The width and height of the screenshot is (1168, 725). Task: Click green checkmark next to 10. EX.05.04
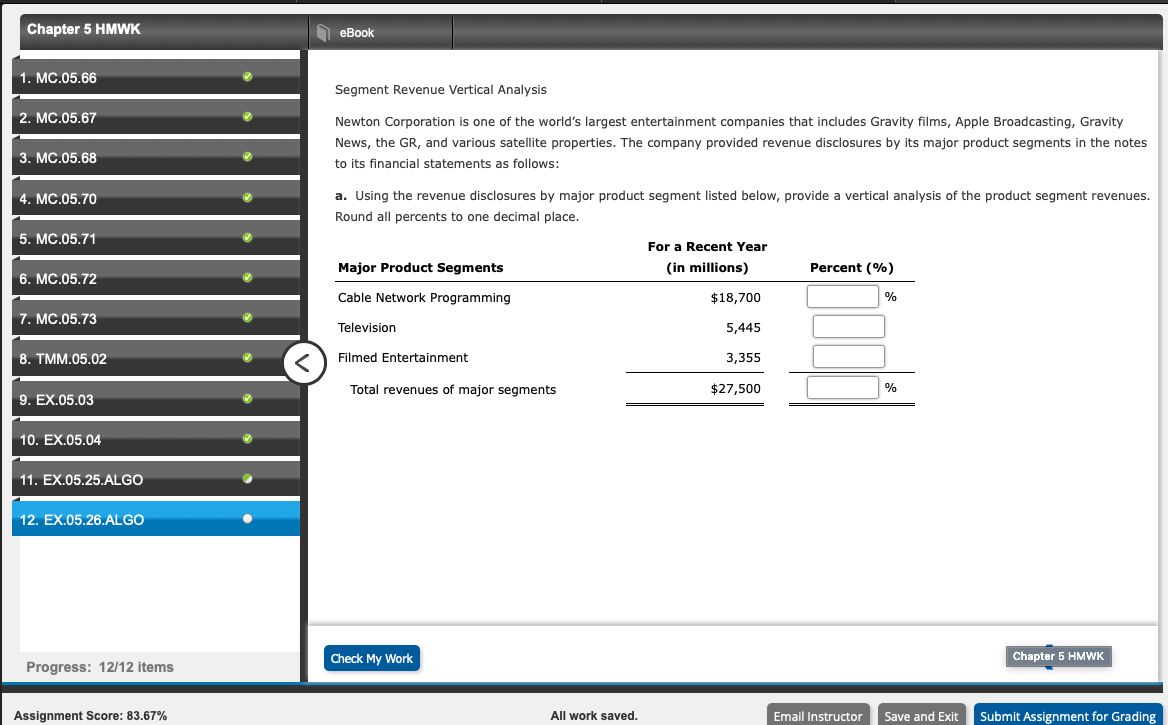point(247,438)
